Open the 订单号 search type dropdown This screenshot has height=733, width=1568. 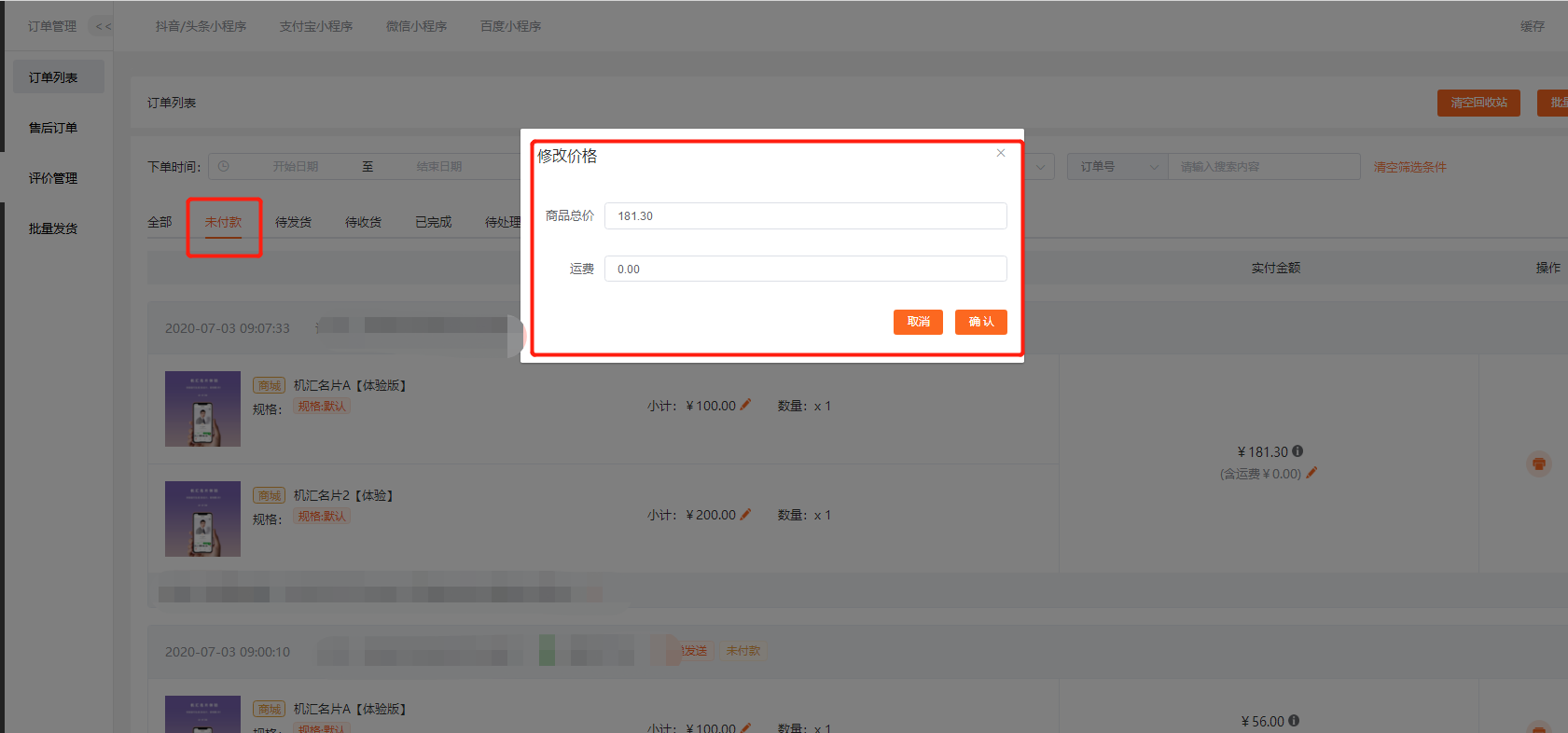[x=1117, y=167]
